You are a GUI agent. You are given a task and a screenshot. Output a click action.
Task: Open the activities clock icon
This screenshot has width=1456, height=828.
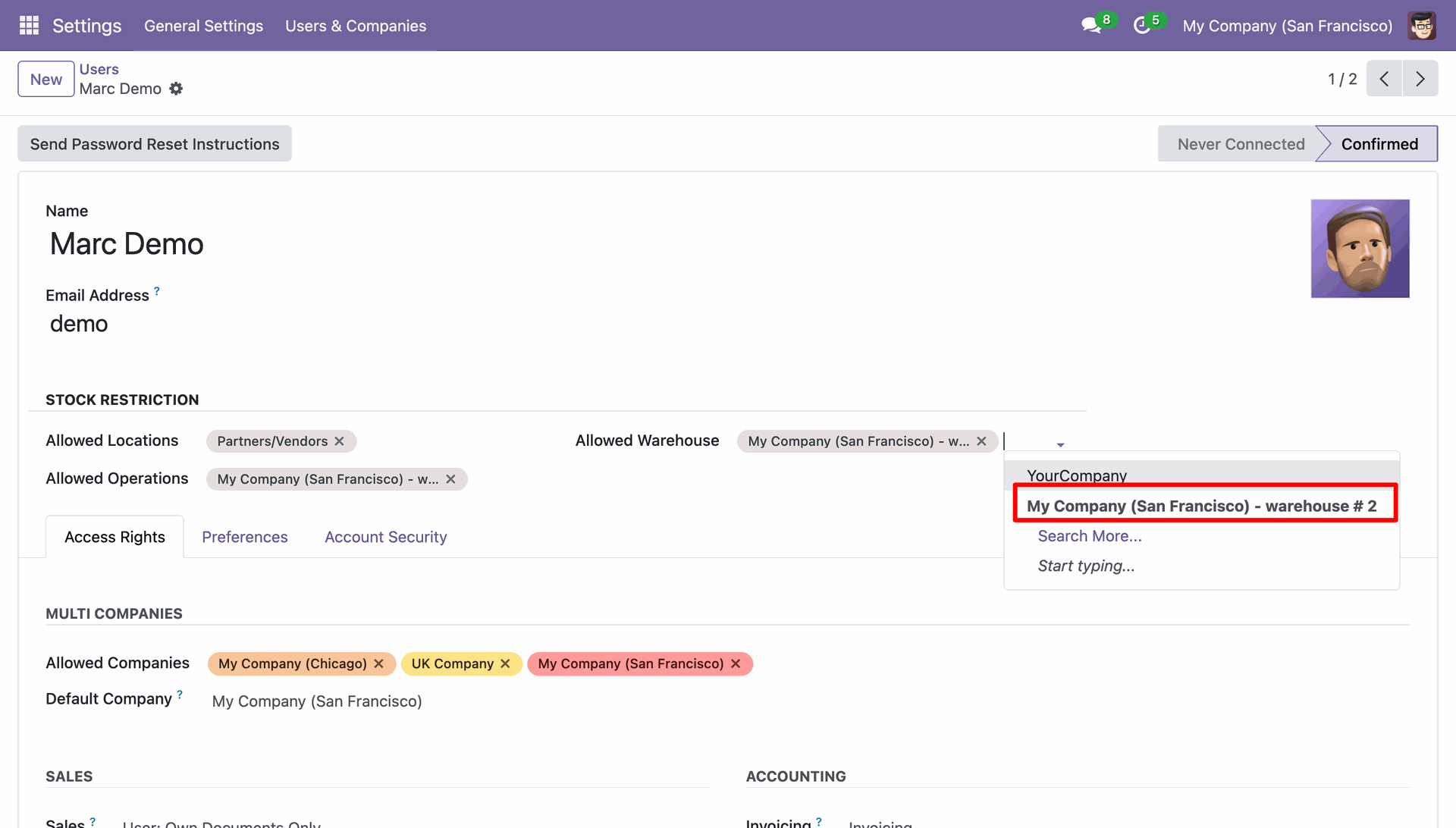[1141, 26]
